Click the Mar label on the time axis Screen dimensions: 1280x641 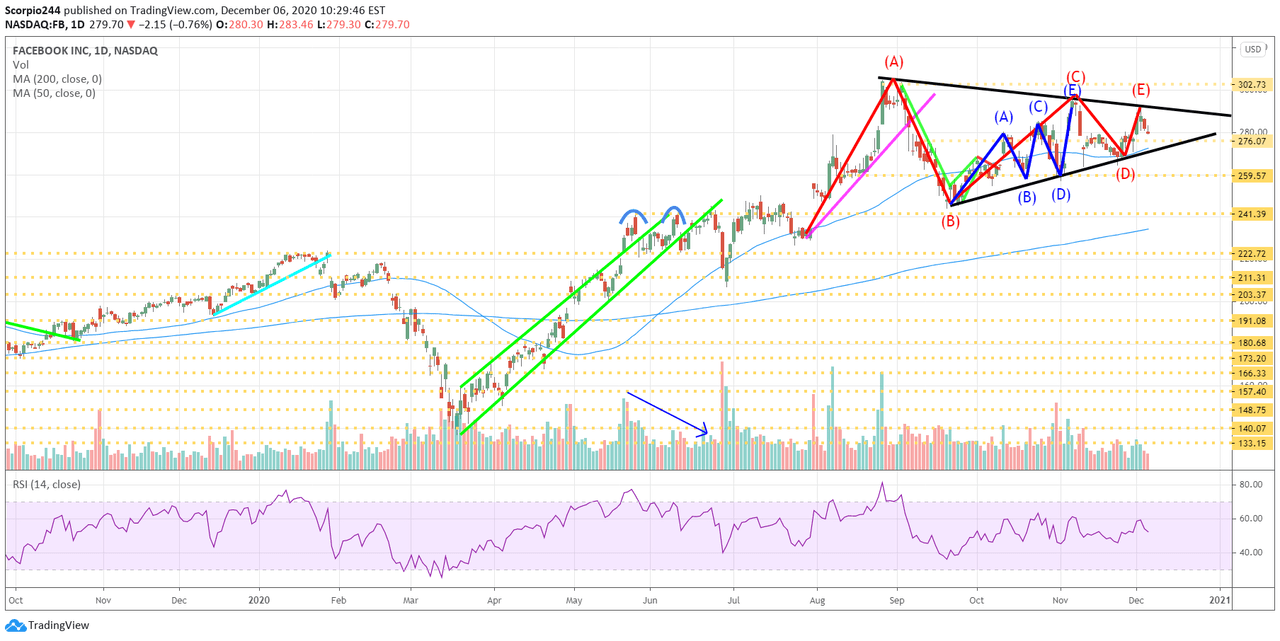[x=412, y=602]
